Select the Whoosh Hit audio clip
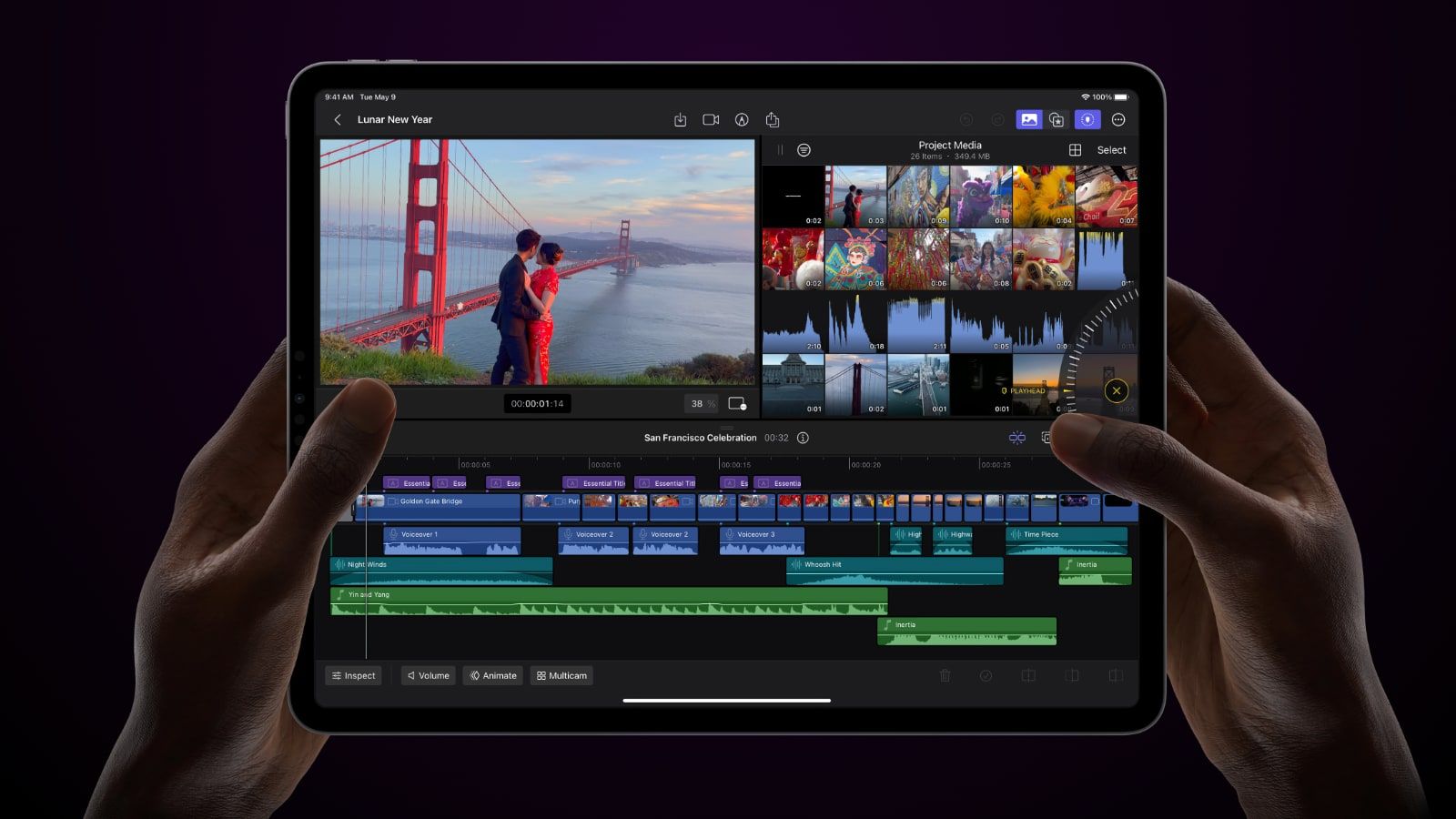This screenshot has height=819, width=1456. click(x=895, y=571)
